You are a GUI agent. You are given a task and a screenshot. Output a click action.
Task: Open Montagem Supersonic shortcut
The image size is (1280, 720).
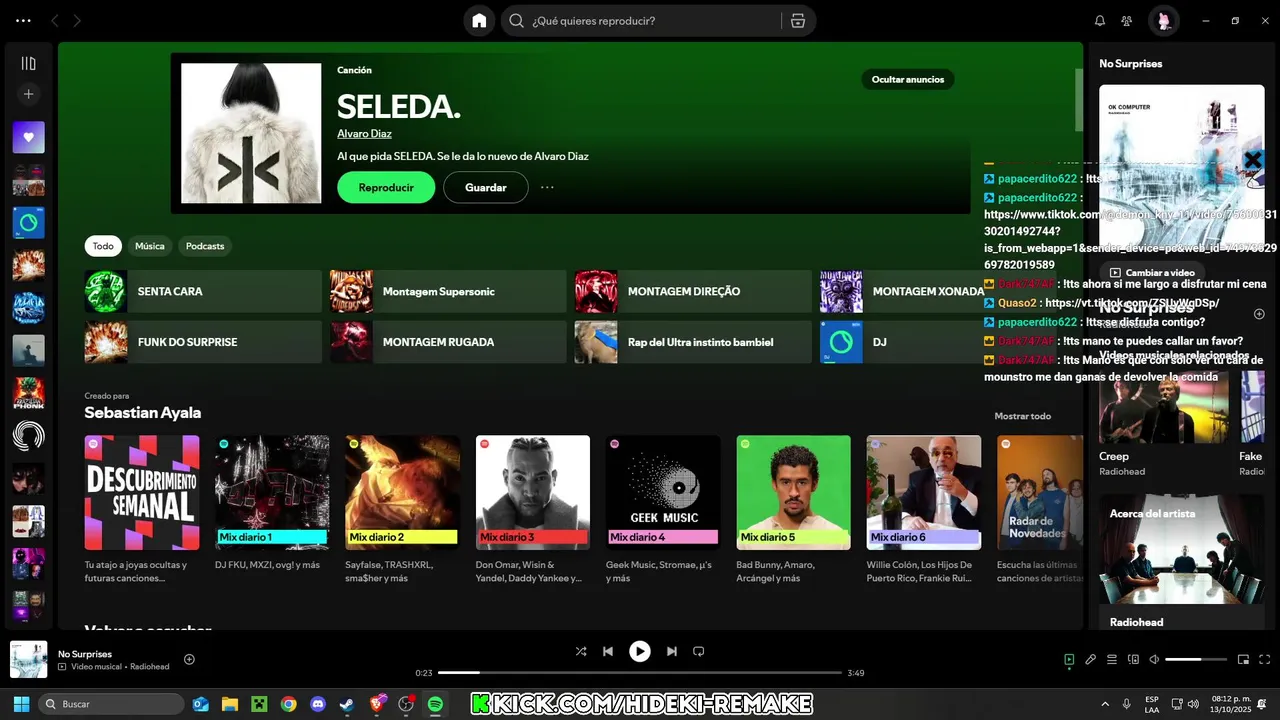(448, 291)
